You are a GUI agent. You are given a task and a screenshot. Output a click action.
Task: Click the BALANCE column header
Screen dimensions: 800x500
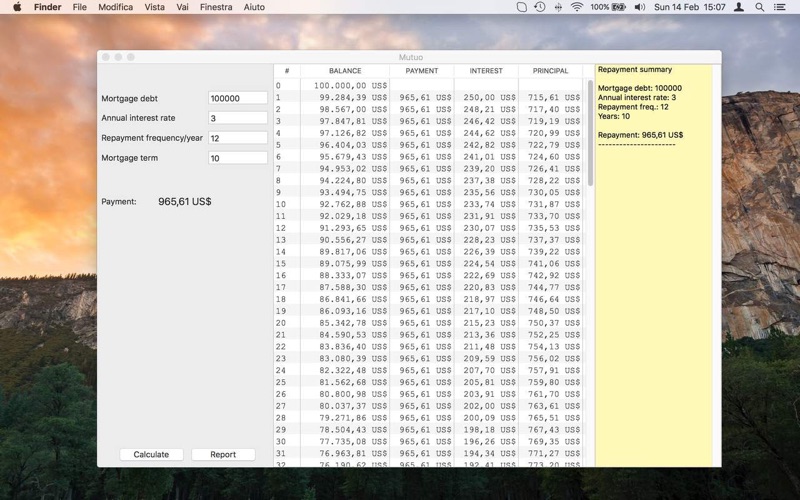[x=345, y=71]
